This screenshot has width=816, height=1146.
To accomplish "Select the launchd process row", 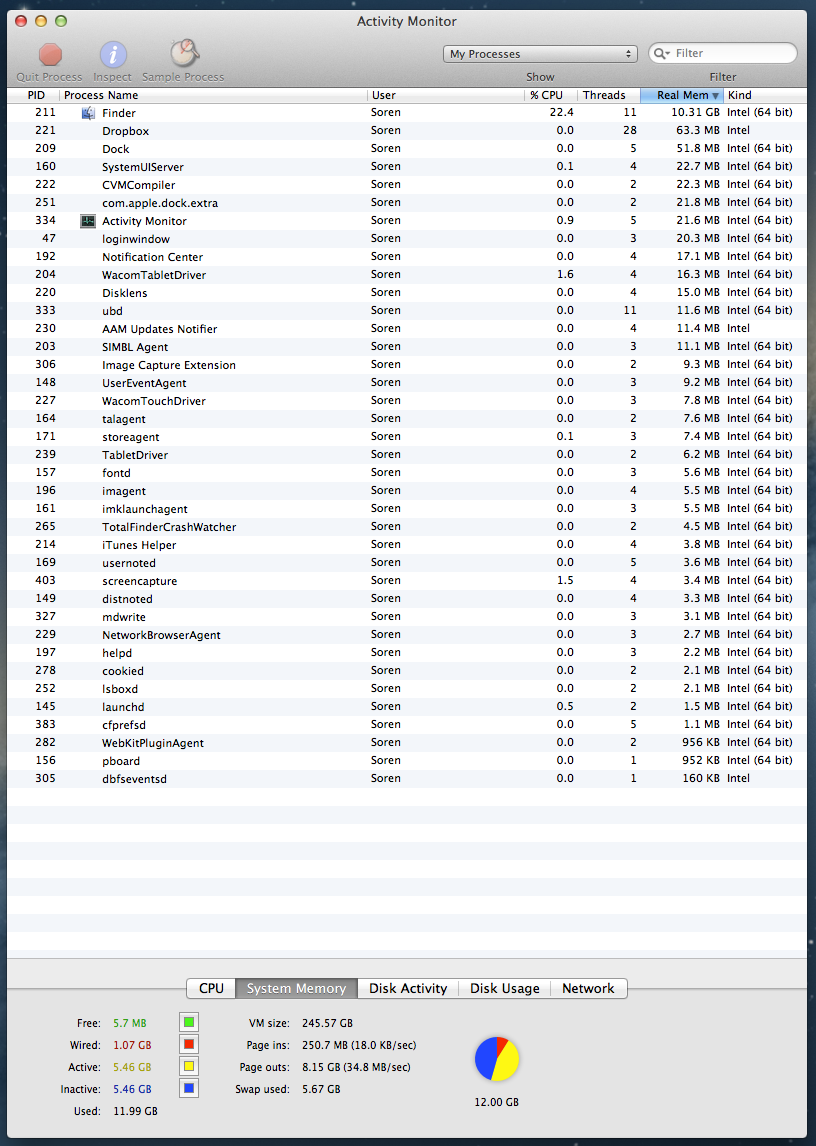I will pos(407,707).
